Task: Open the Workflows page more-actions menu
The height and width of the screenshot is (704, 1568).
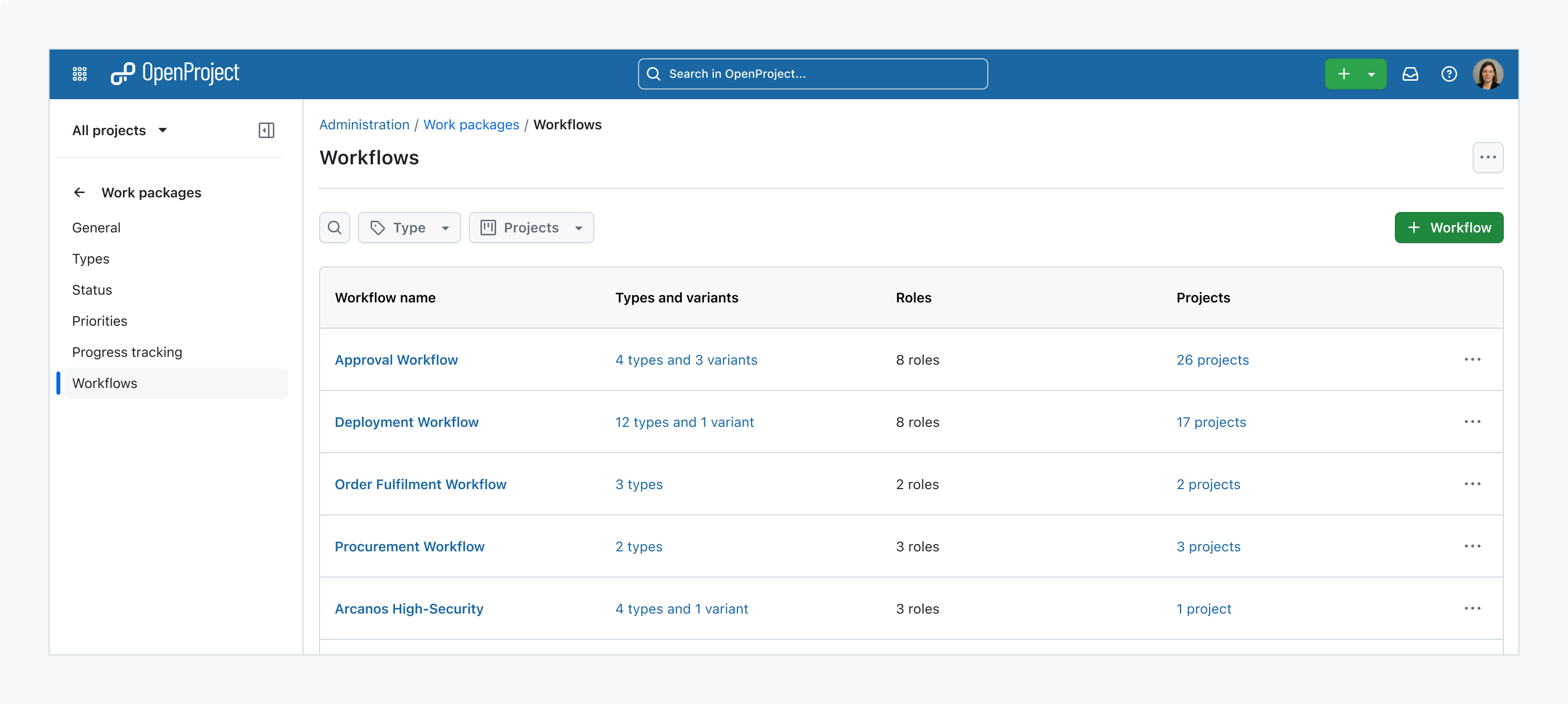Action: 1488,158
